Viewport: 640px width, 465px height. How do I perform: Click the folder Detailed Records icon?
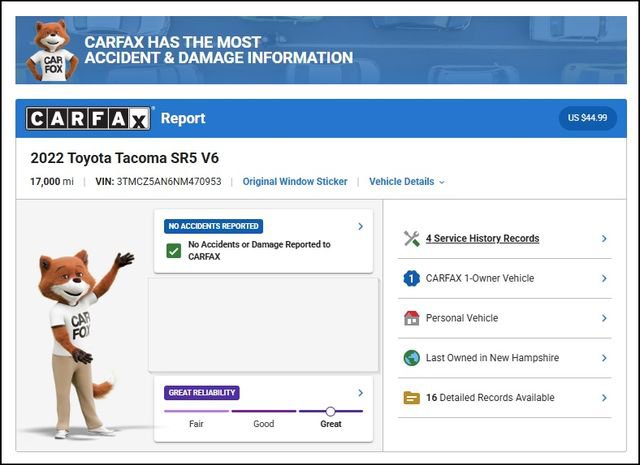411,397
